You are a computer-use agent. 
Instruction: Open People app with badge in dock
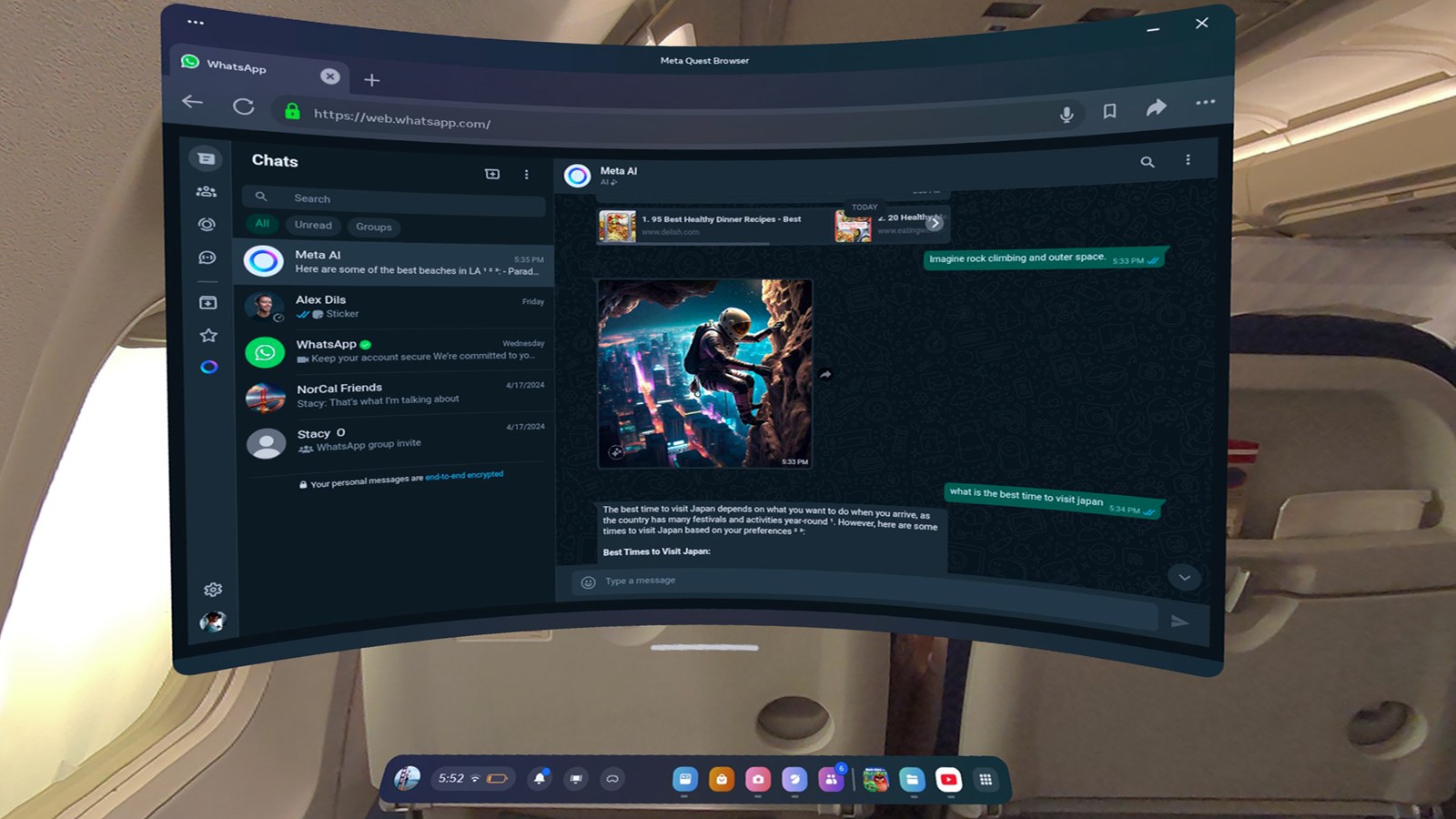pos(831,779)
